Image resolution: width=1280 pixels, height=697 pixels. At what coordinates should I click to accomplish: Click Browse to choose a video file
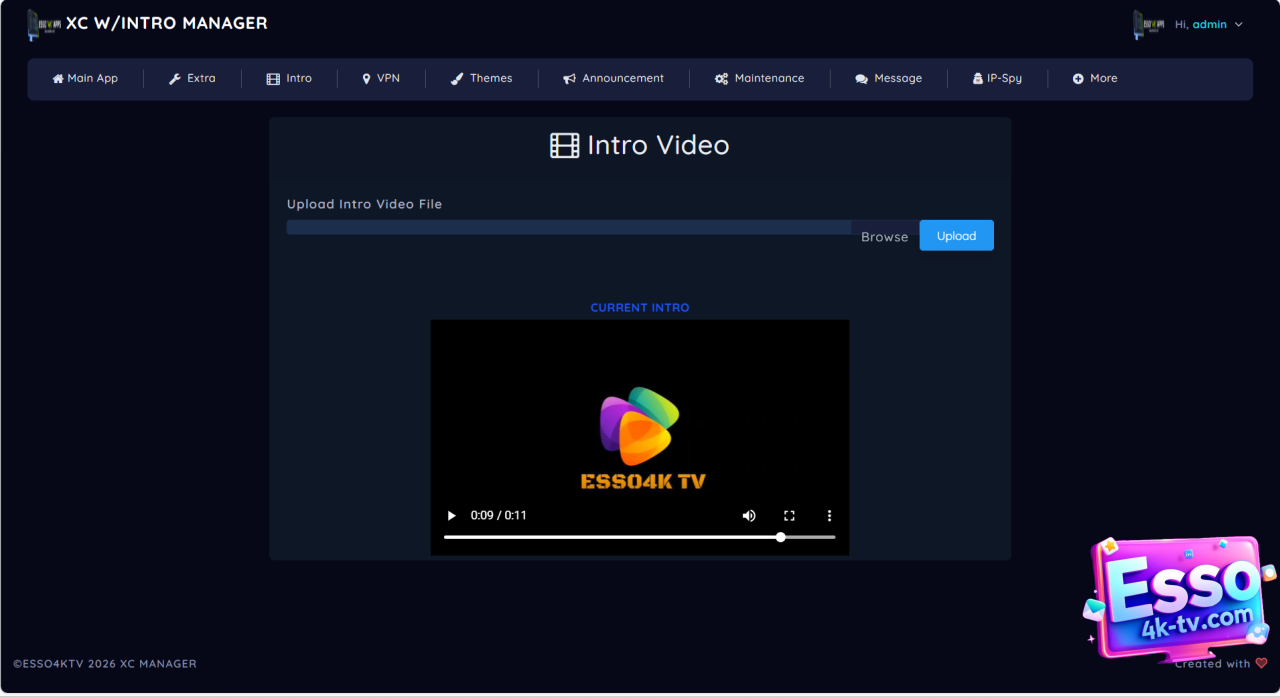click(x=884, y=236)
